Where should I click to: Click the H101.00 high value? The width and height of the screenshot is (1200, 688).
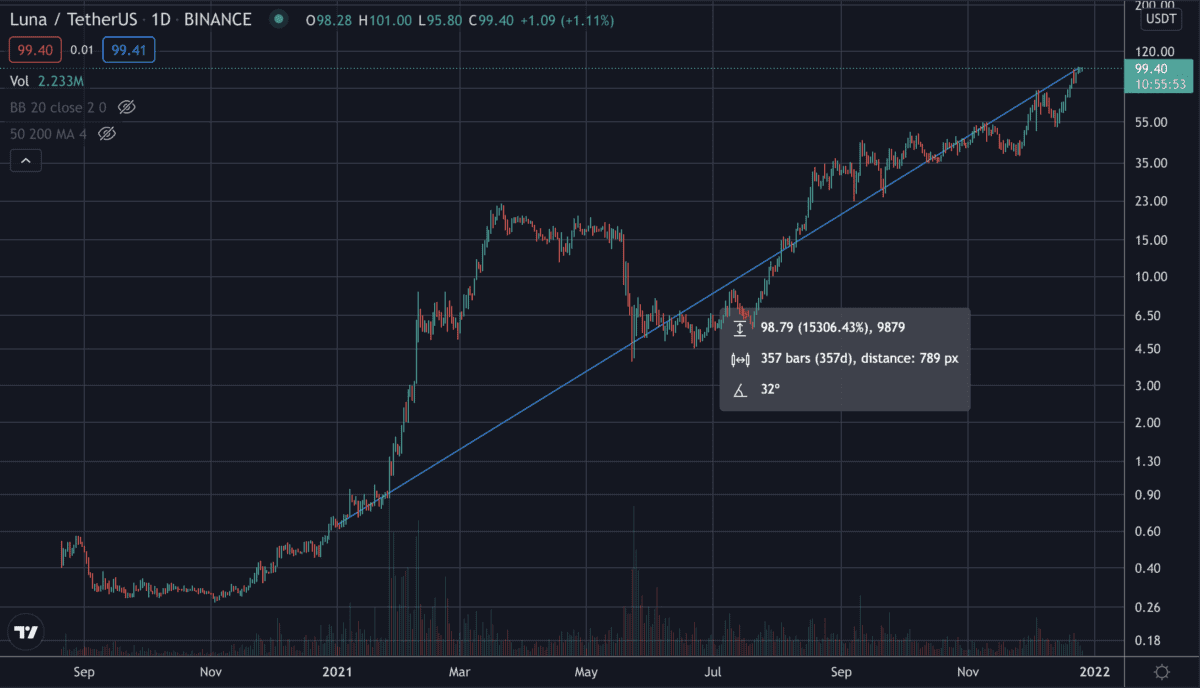pyautogui.click(x=383, y=20)
